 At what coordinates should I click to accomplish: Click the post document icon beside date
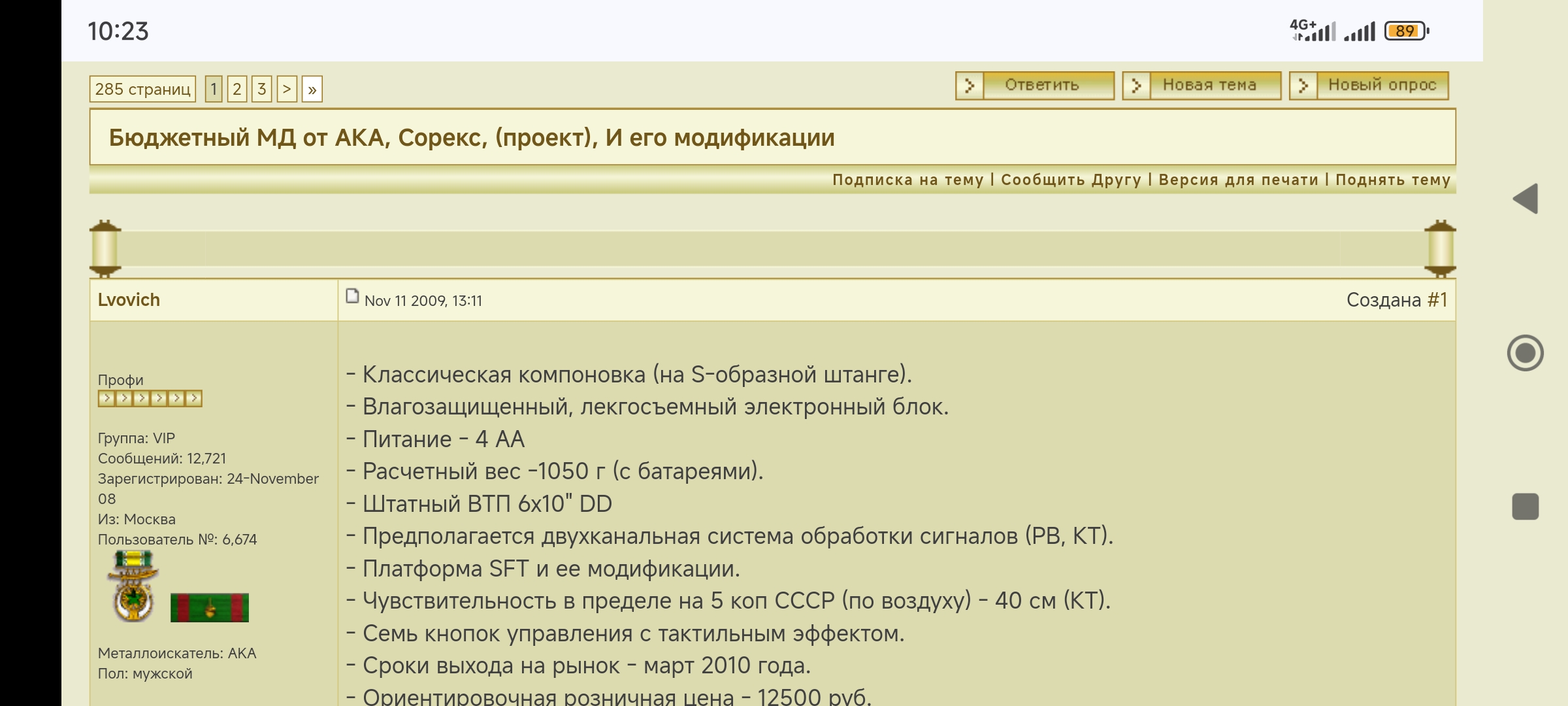point(352,297)
